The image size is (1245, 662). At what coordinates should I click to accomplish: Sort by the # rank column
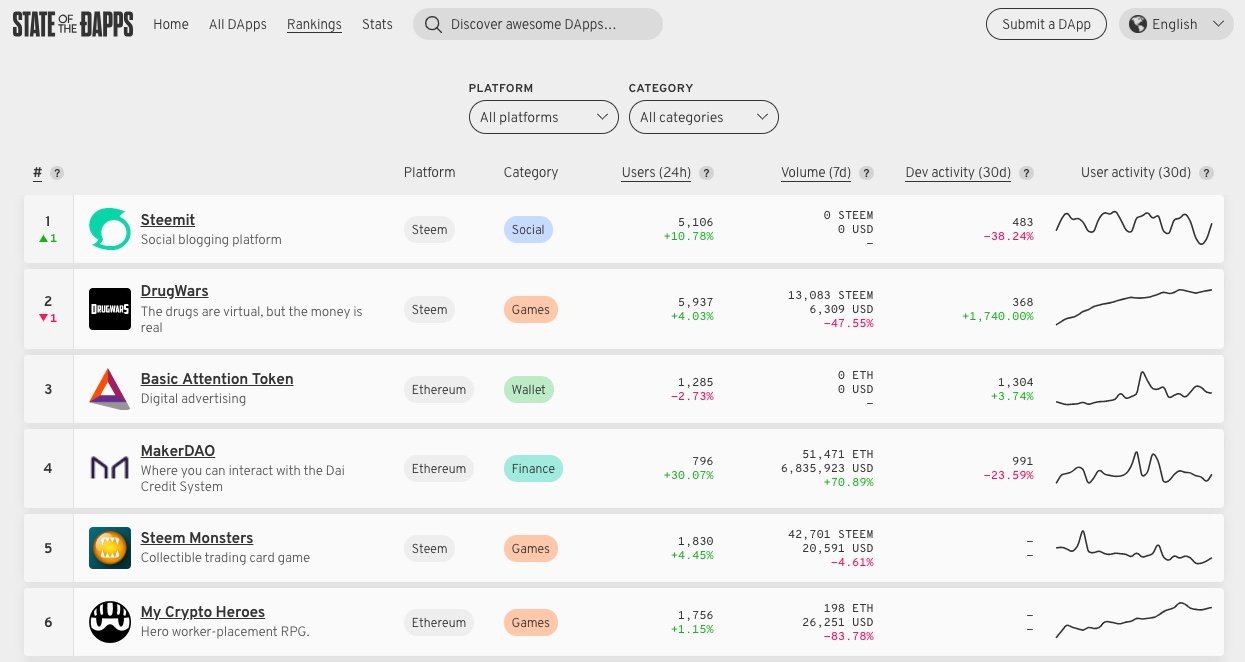38,173
